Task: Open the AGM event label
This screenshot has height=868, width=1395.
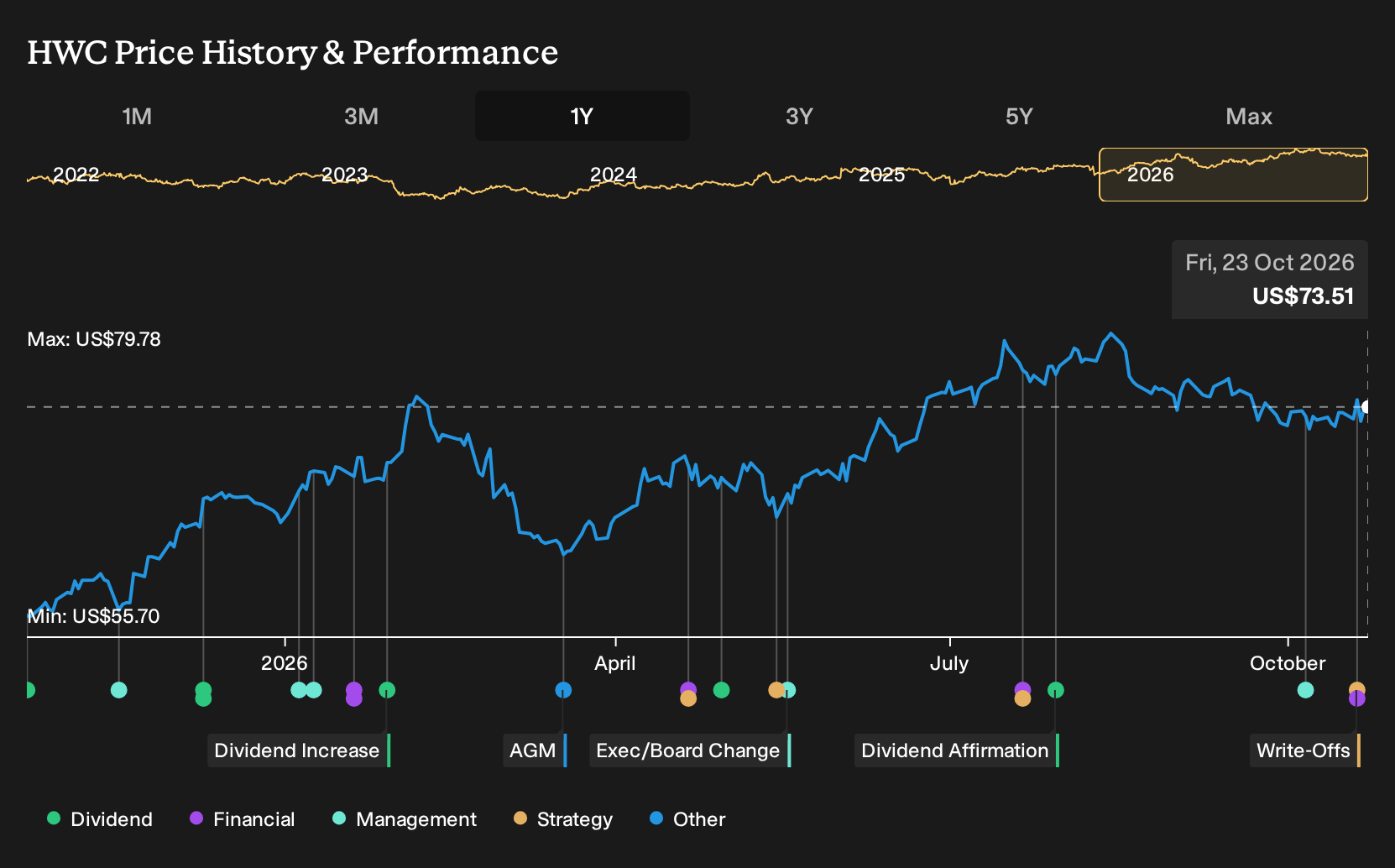Action: [x=535, y=750]
